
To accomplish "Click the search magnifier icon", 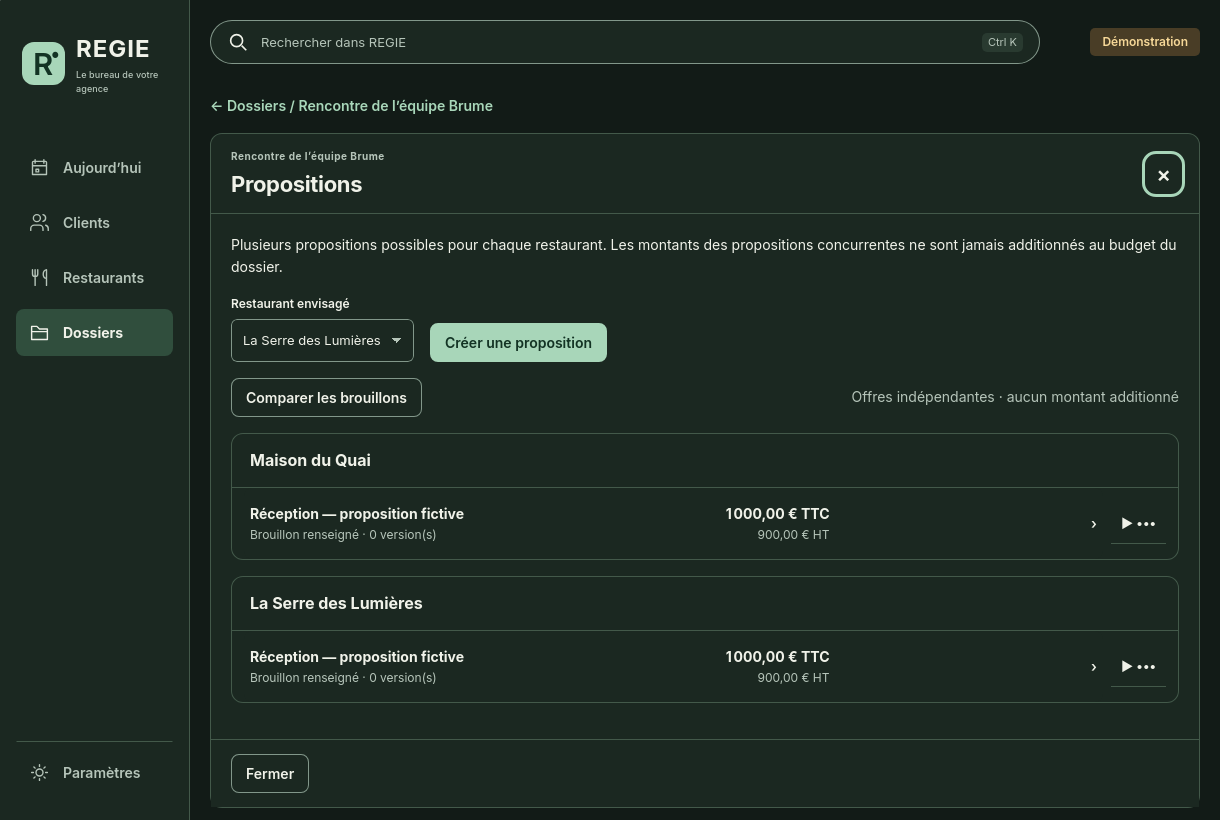I will pos(238,42).
